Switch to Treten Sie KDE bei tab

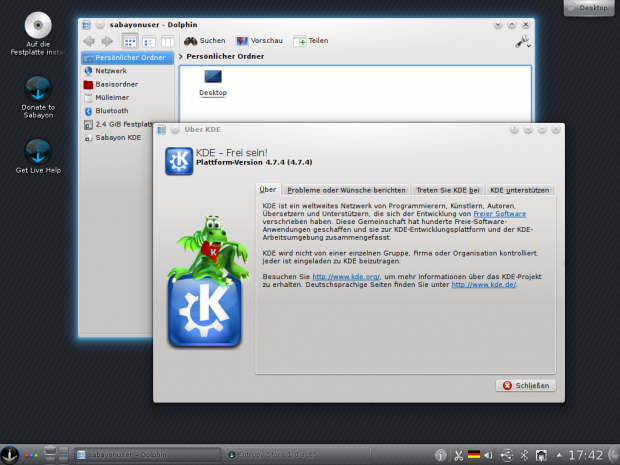(448, 190)
